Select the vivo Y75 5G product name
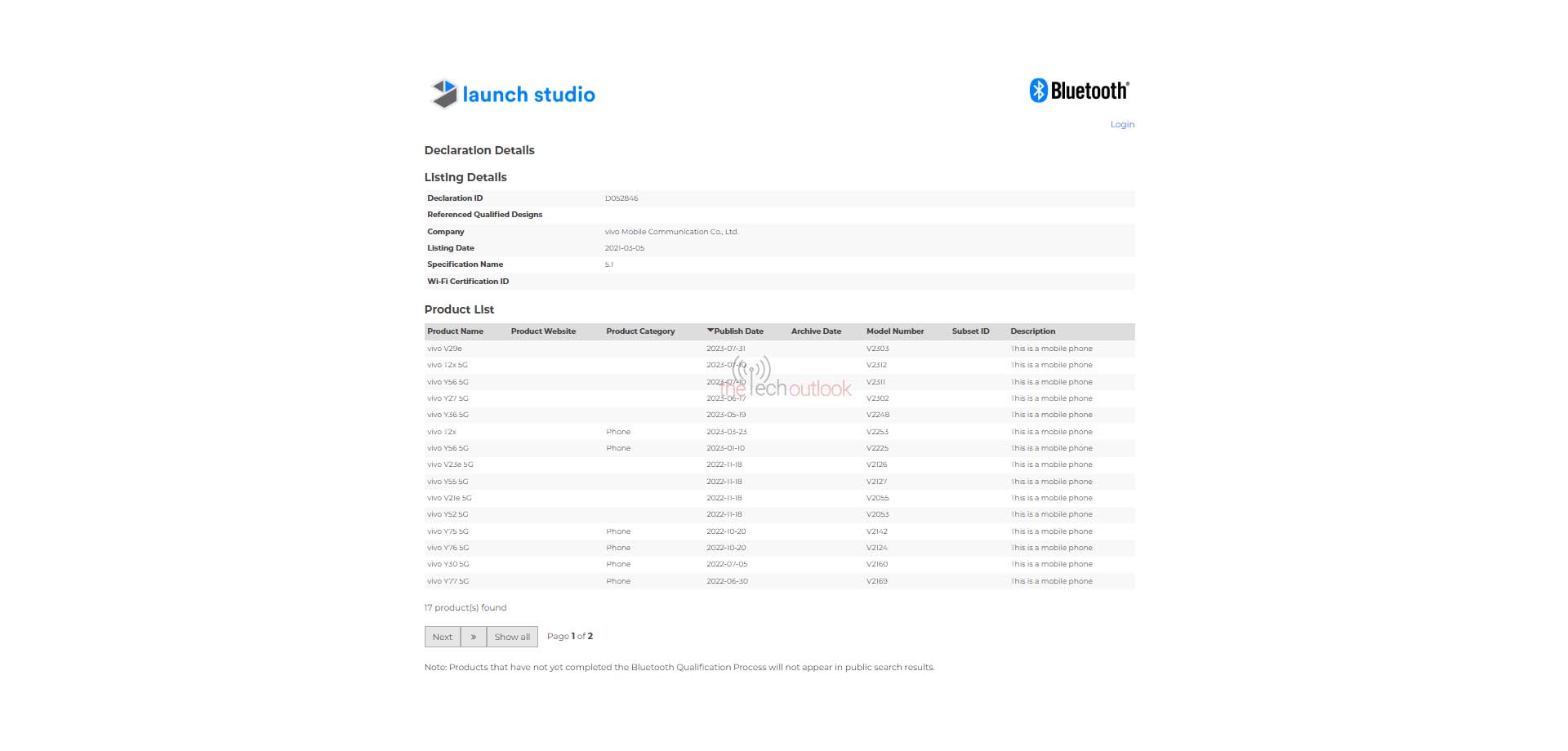1568x751 pixels. (448, 531)
